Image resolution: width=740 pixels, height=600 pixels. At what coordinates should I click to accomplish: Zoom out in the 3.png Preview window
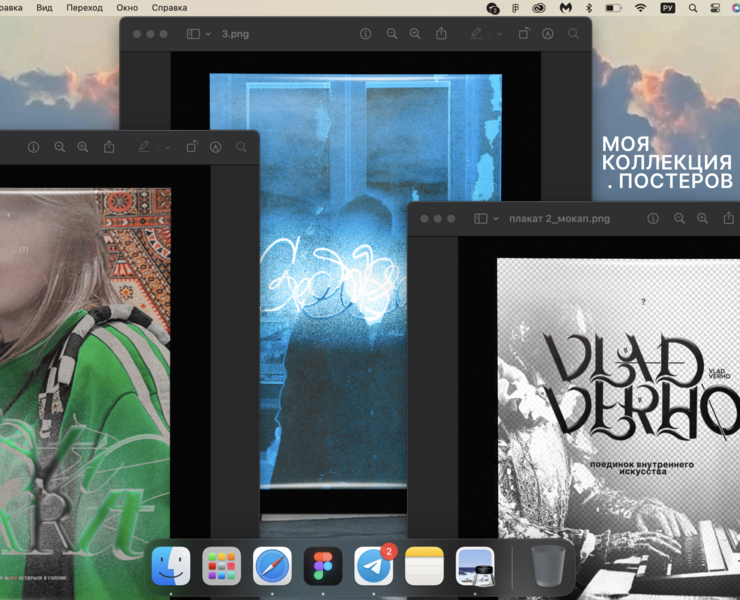tap(392, 34)
